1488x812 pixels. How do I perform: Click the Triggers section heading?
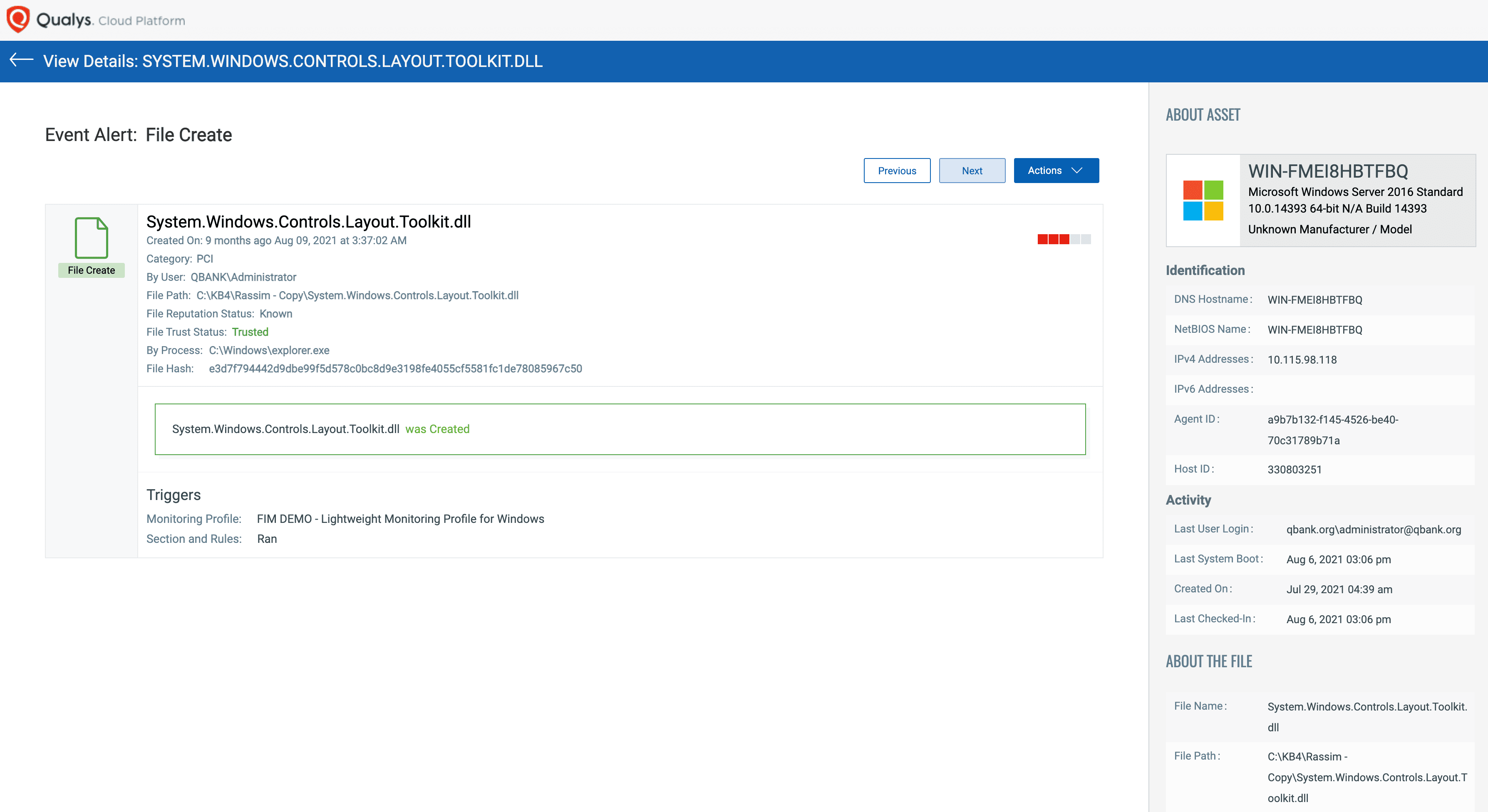pos(173,495)
